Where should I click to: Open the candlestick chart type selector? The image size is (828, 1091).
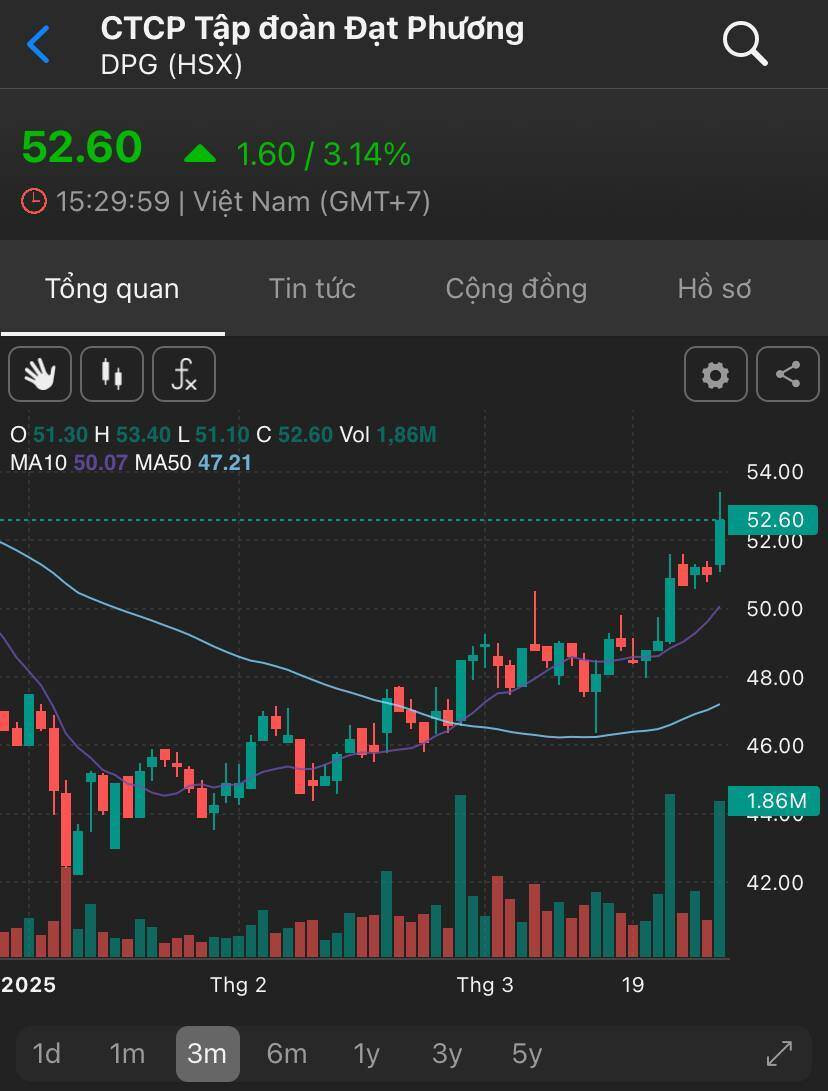112,374
